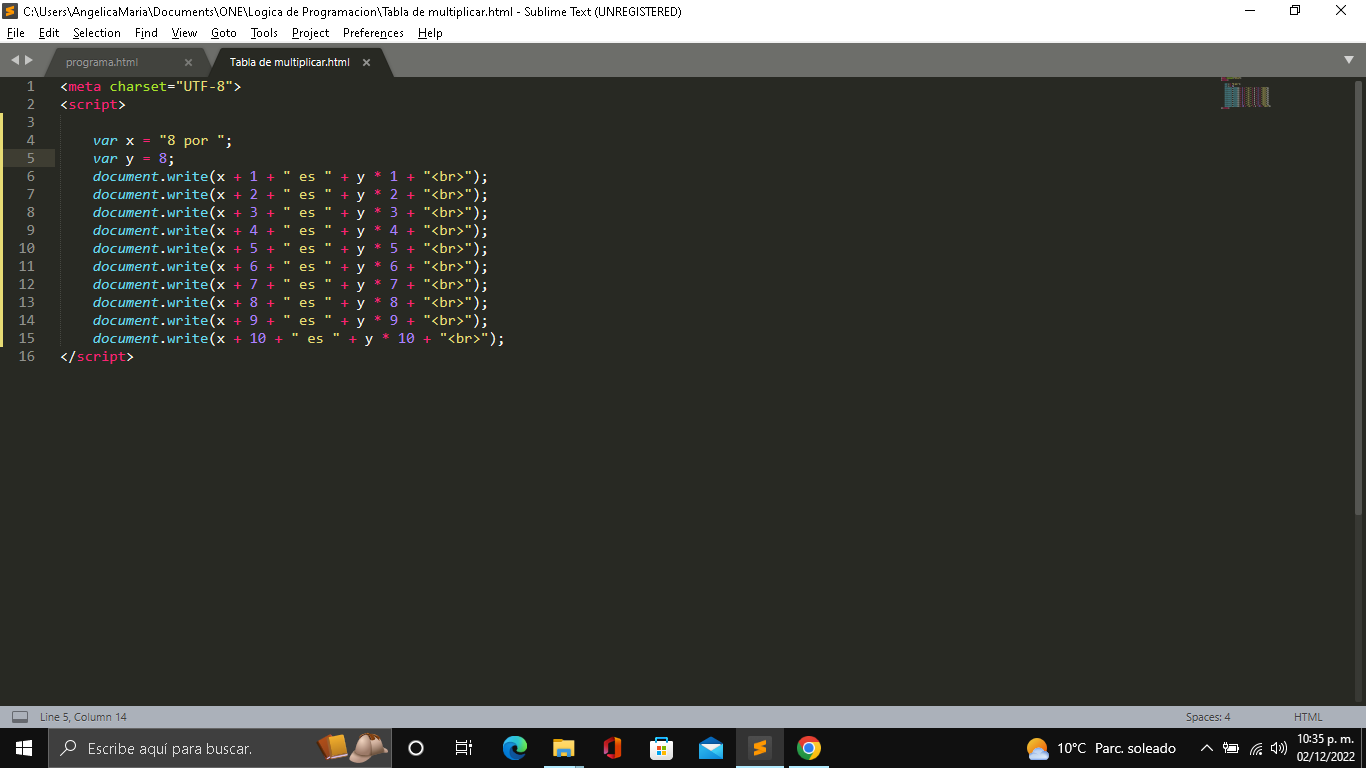Click line number 16 in gutter

[x=27, y=356]
